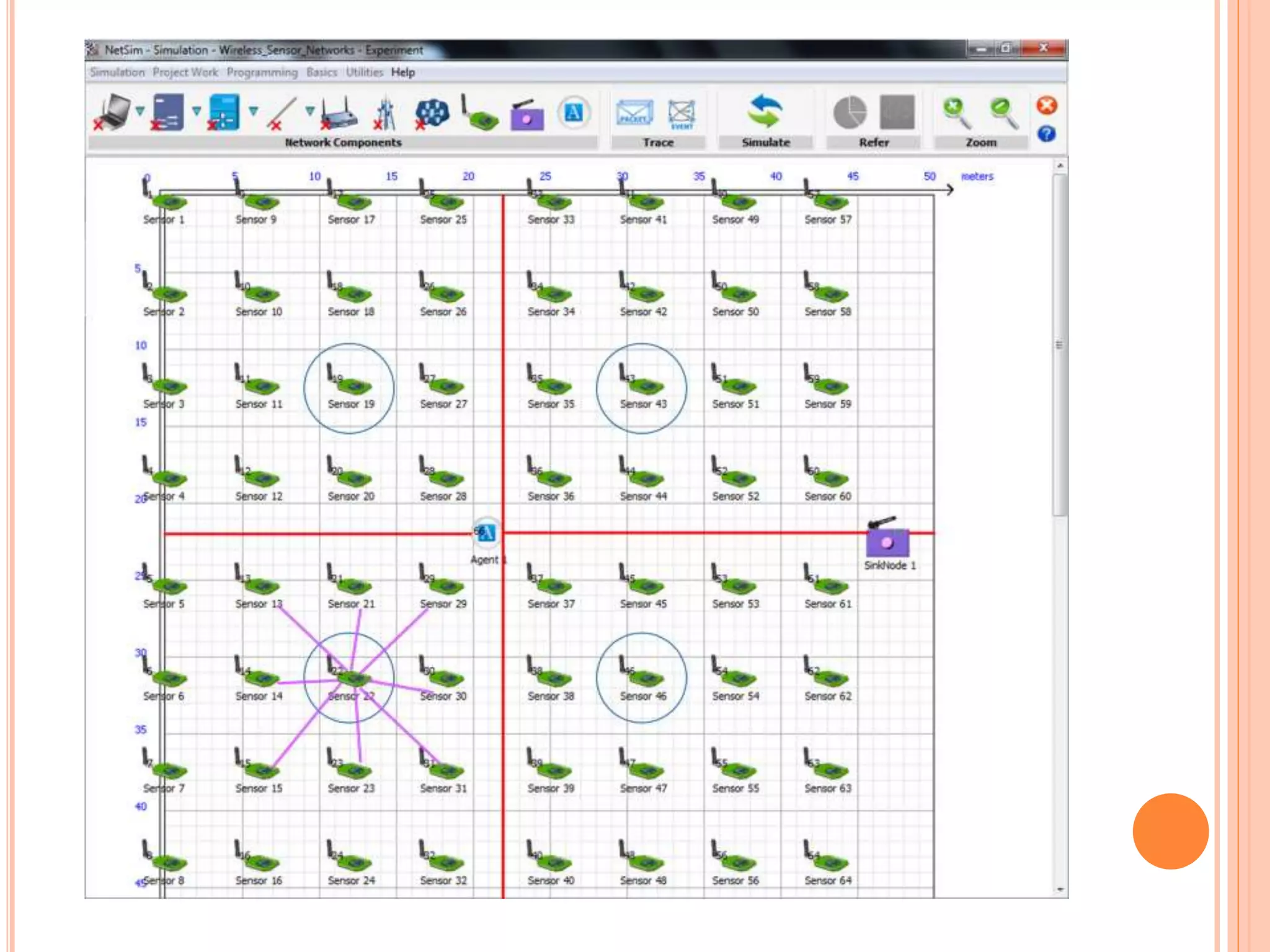The width and height of the screenshot is (1270, 952).
Task: Click the Agent component toolbar icon
Action: 574,113
